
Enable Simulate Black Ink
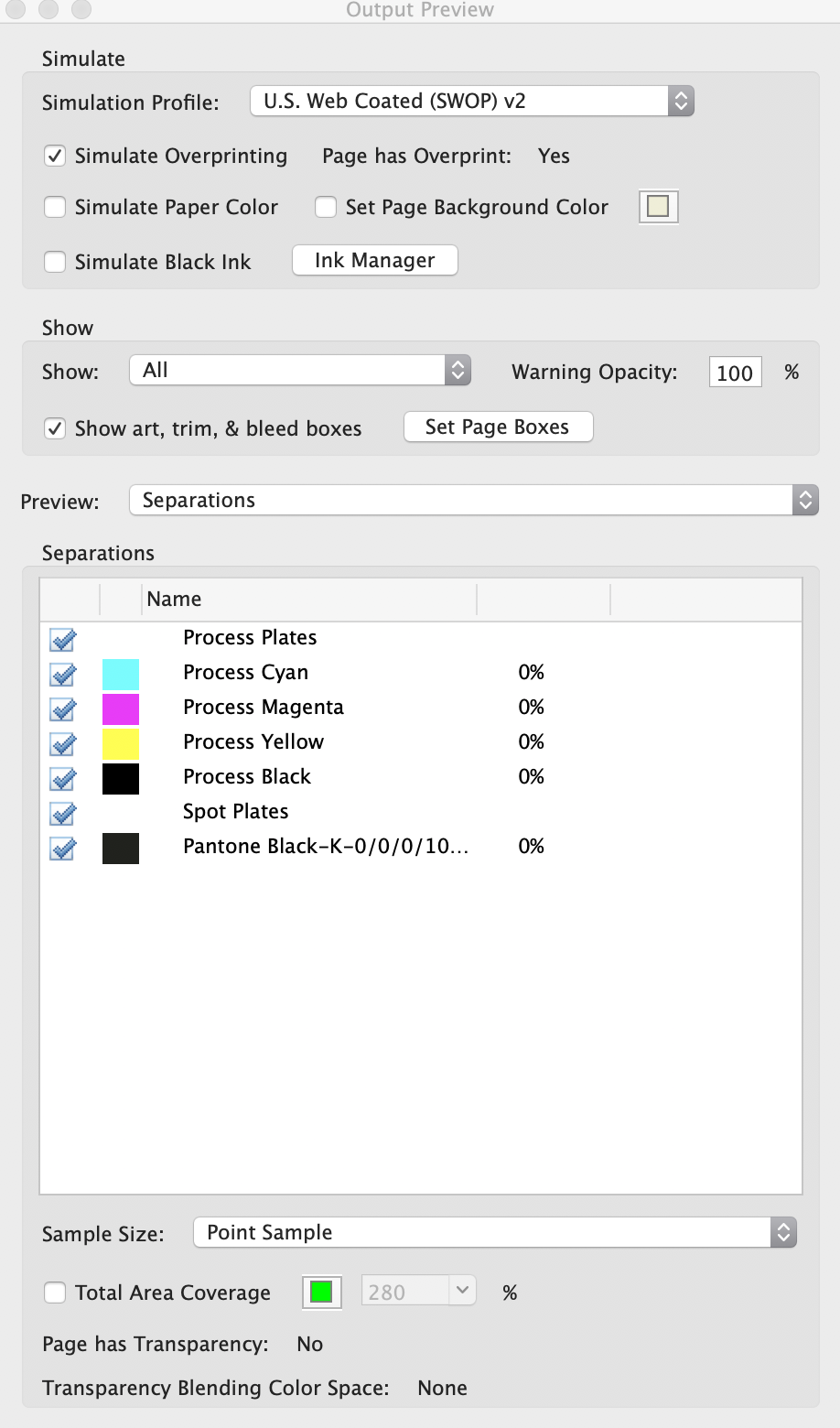(55, 262)
